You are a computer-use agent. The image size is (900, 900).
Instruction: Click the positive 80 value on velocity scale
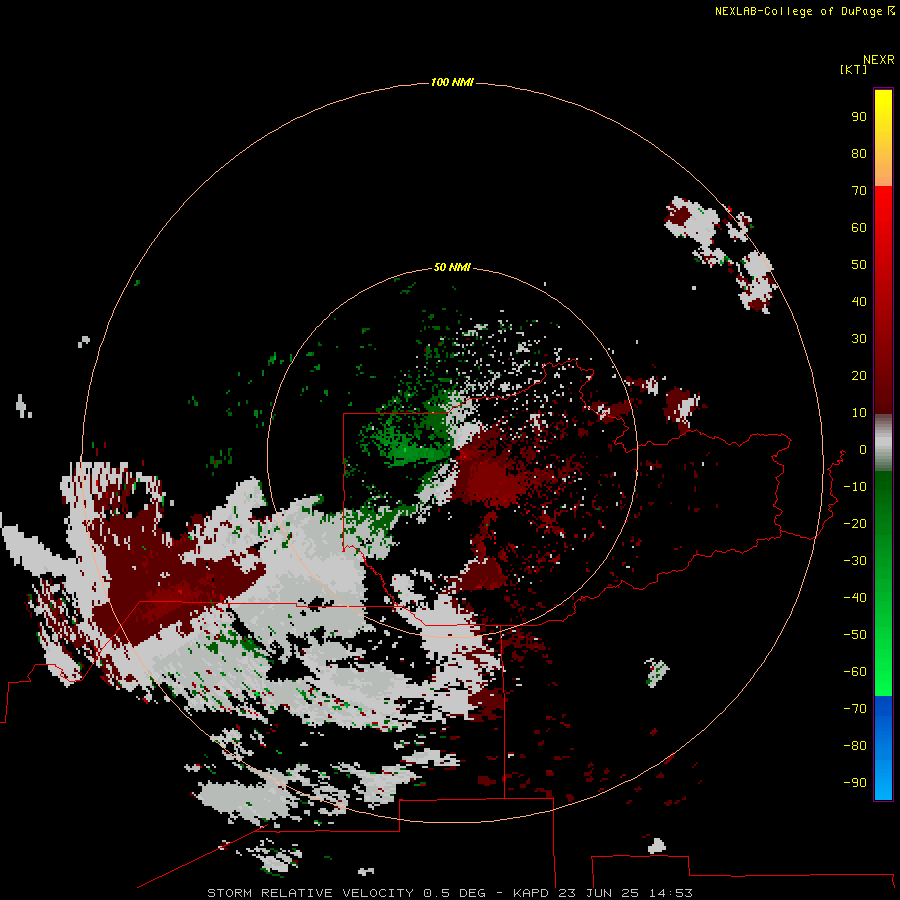(859, 154)
